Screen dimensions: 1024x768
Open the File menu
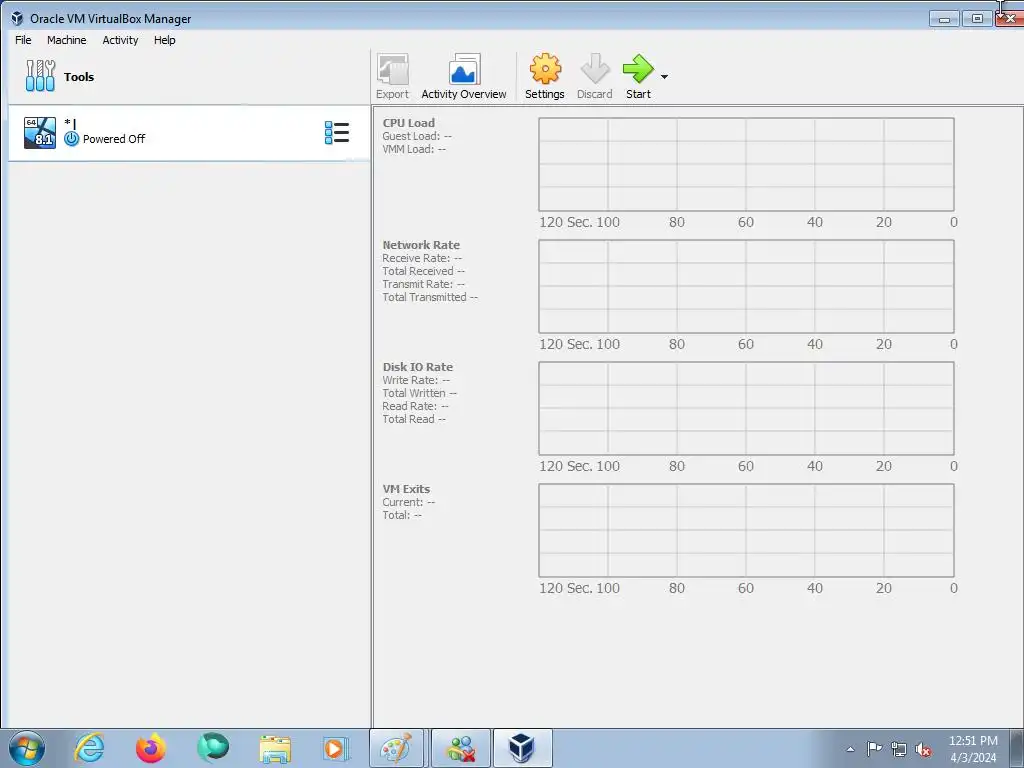point(23,40)
